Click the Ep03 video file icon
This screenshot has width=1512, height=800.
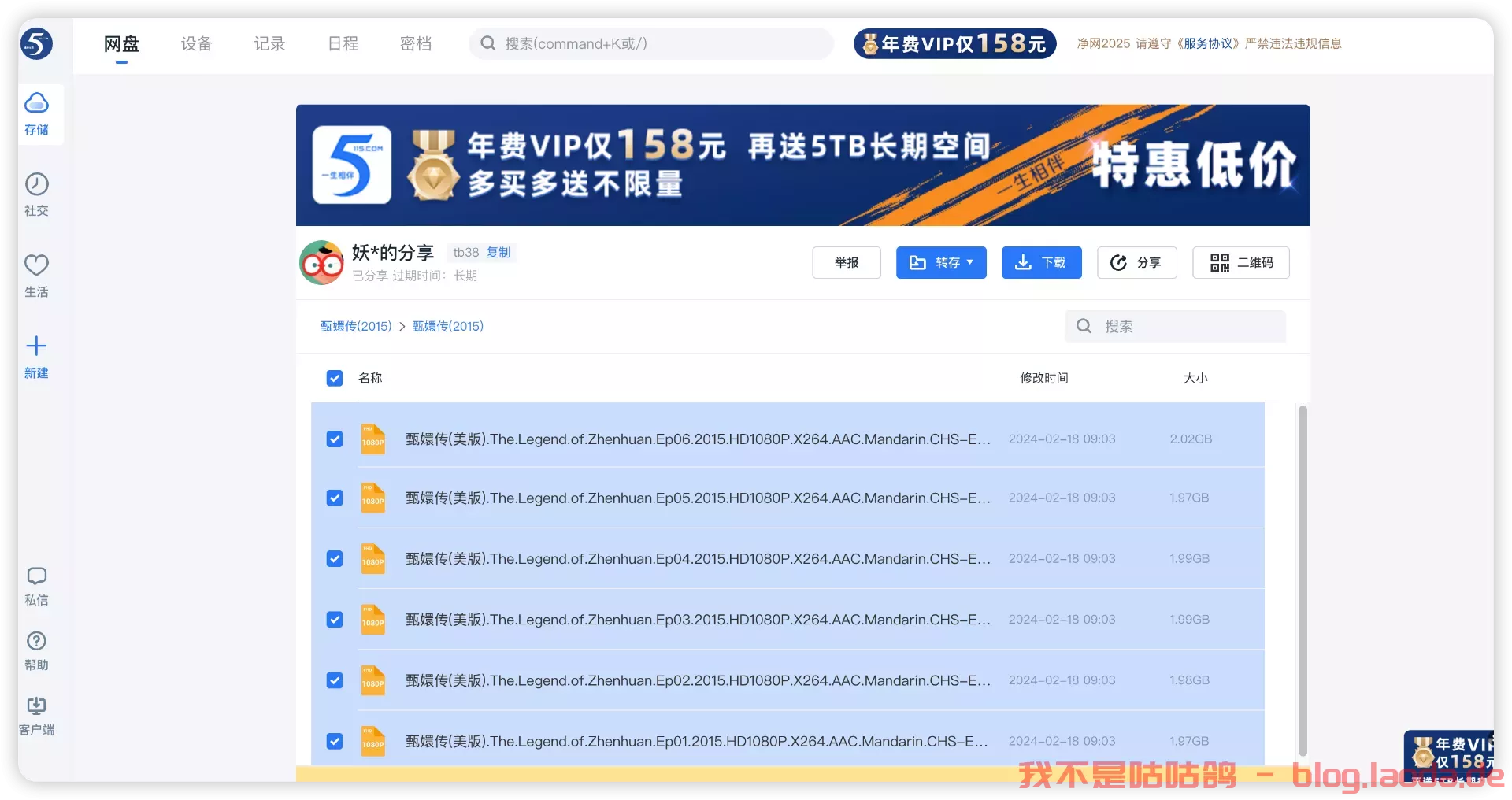coord(372,619)
